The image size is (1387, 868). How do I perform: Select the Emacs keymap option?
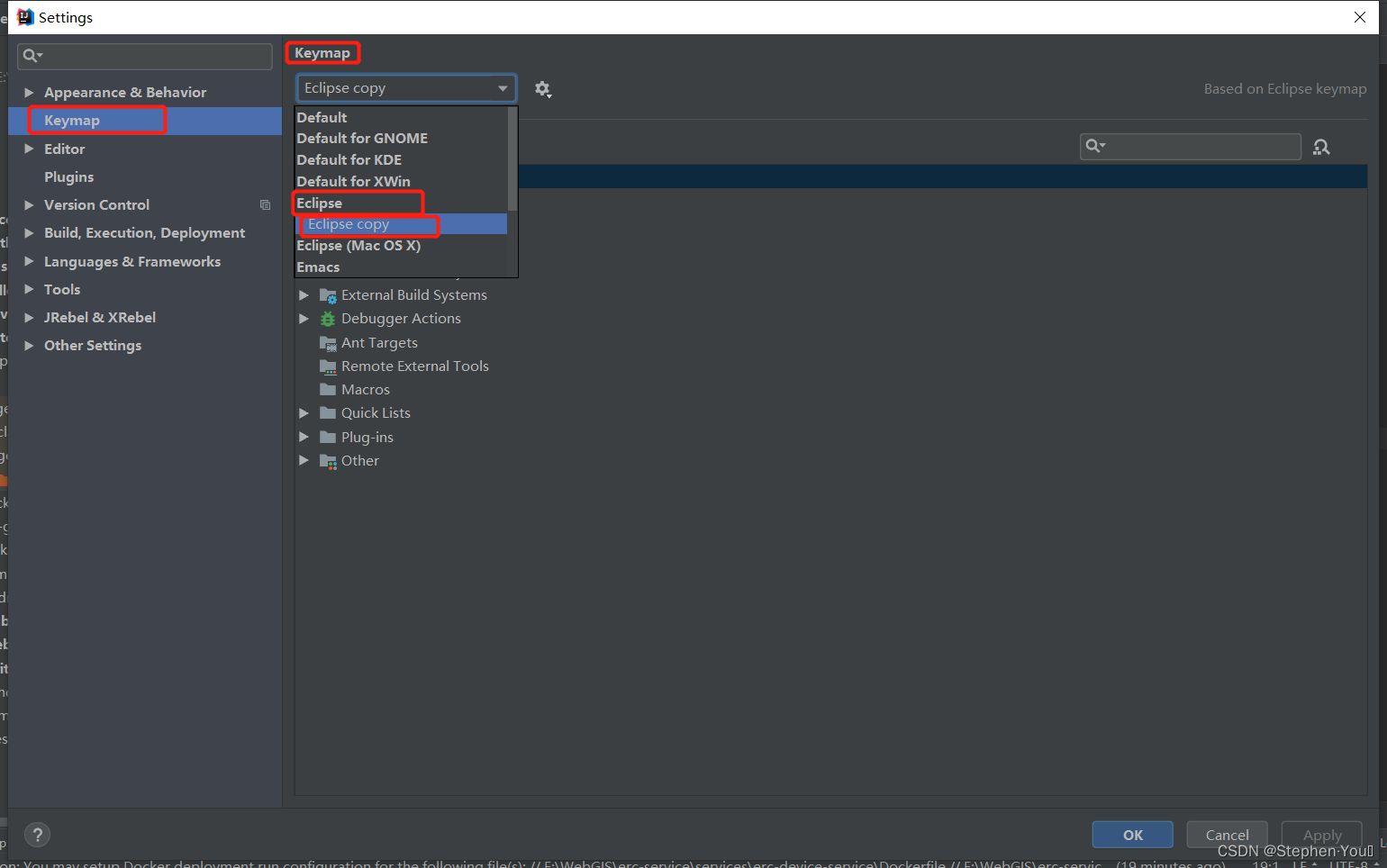pyautogui.click(x=402, y=267)
